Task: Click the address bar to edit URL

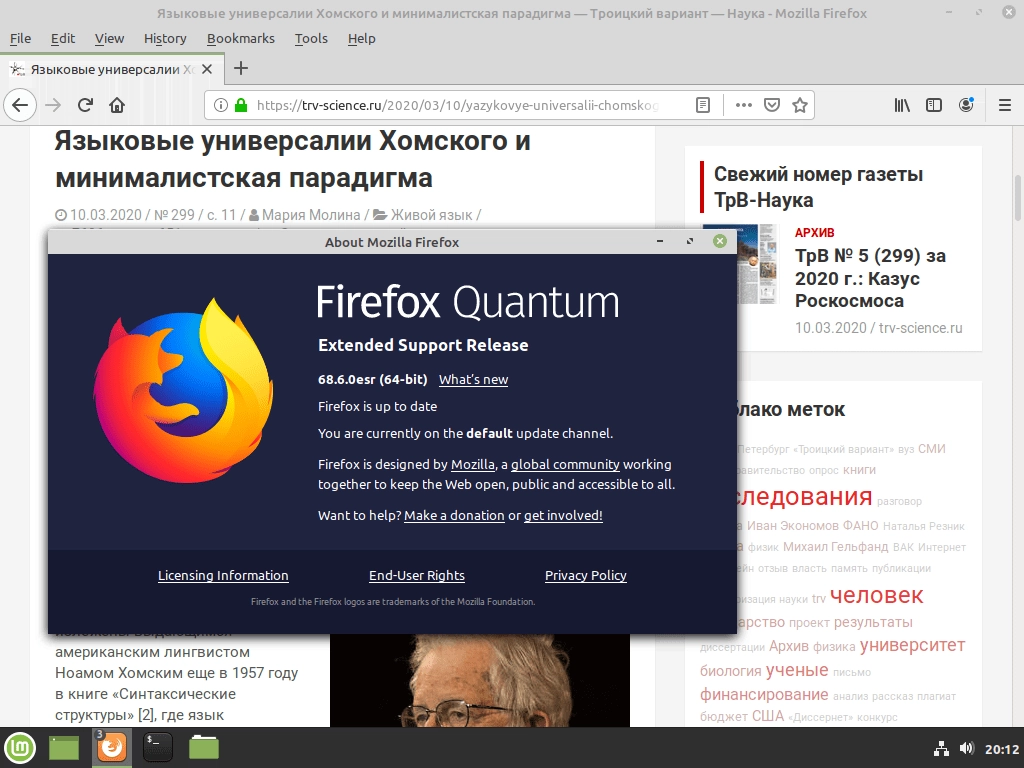Action: point(450,104)
